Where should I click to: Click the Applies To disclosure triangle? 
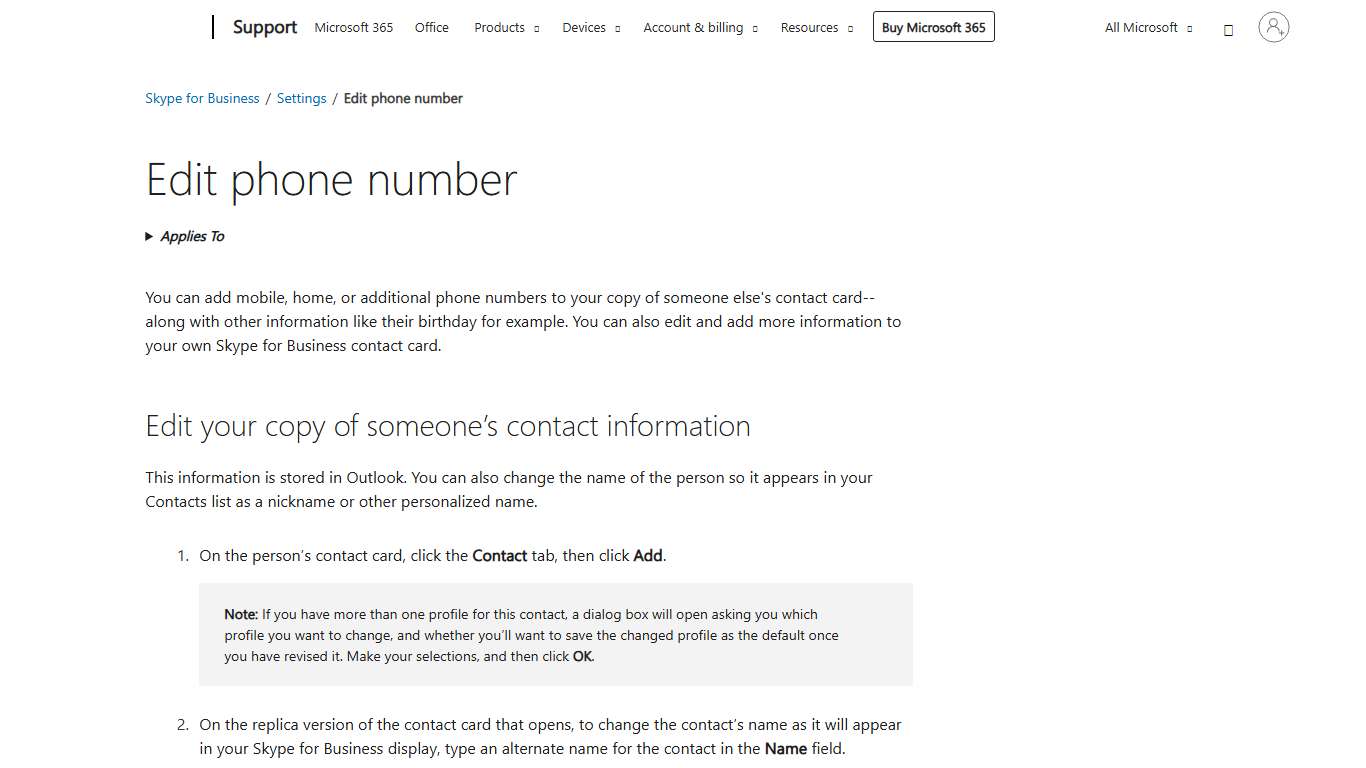click(149, 236)
